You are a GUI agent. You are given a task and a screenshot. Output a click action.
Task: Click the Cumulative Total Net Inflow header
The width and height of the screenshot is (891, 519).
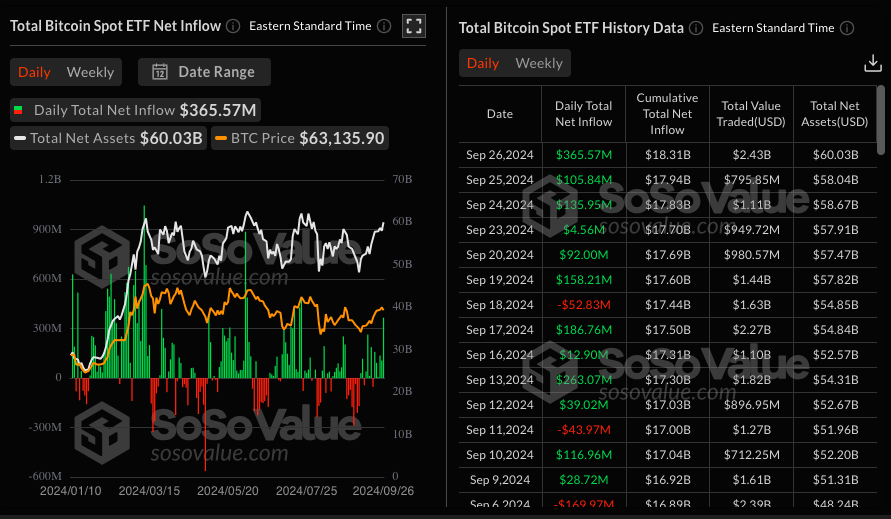(667, 114)
